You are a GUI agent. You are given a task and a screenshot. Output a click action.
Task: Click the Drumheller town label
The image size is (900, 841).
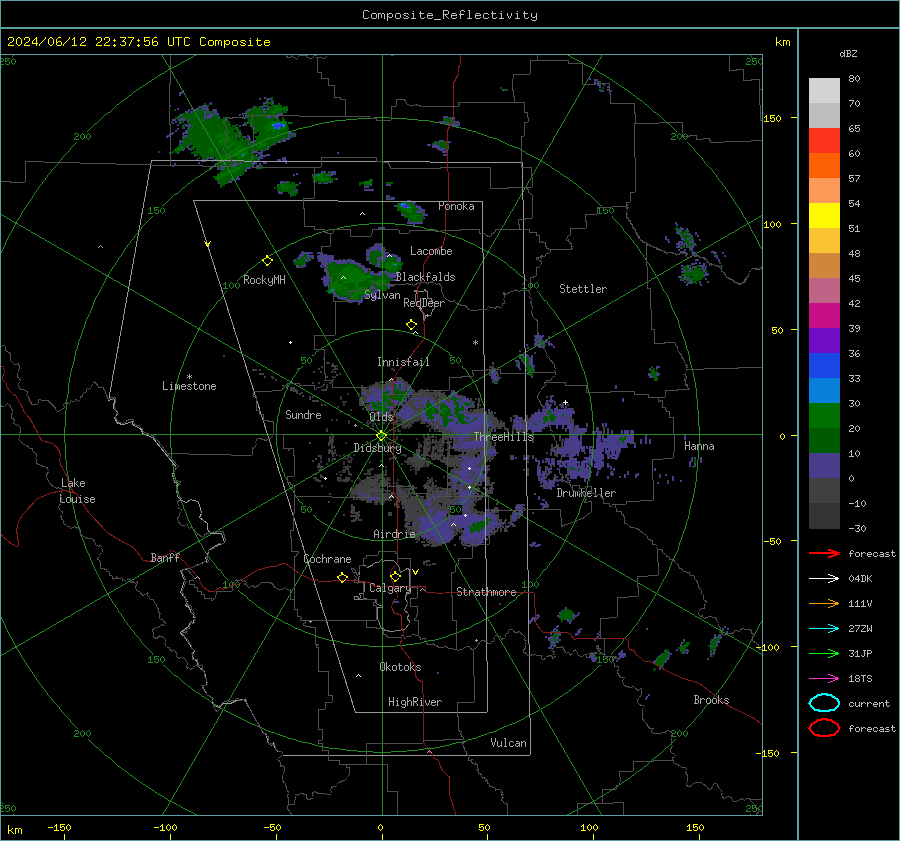pyautogui.click(x=586, y=493)
